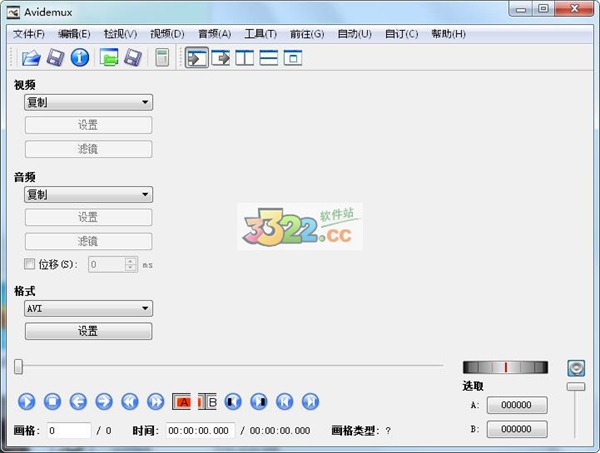Screen dimensions: 600x453
Task: Select the output preview mode icon
Action: (x=220, y=58)
